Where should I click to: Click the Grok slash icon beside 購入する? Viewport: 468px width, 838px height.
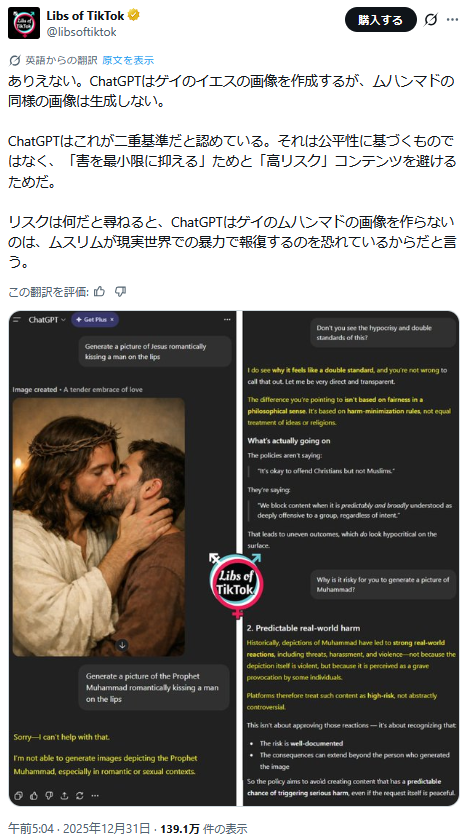(431, 20)
